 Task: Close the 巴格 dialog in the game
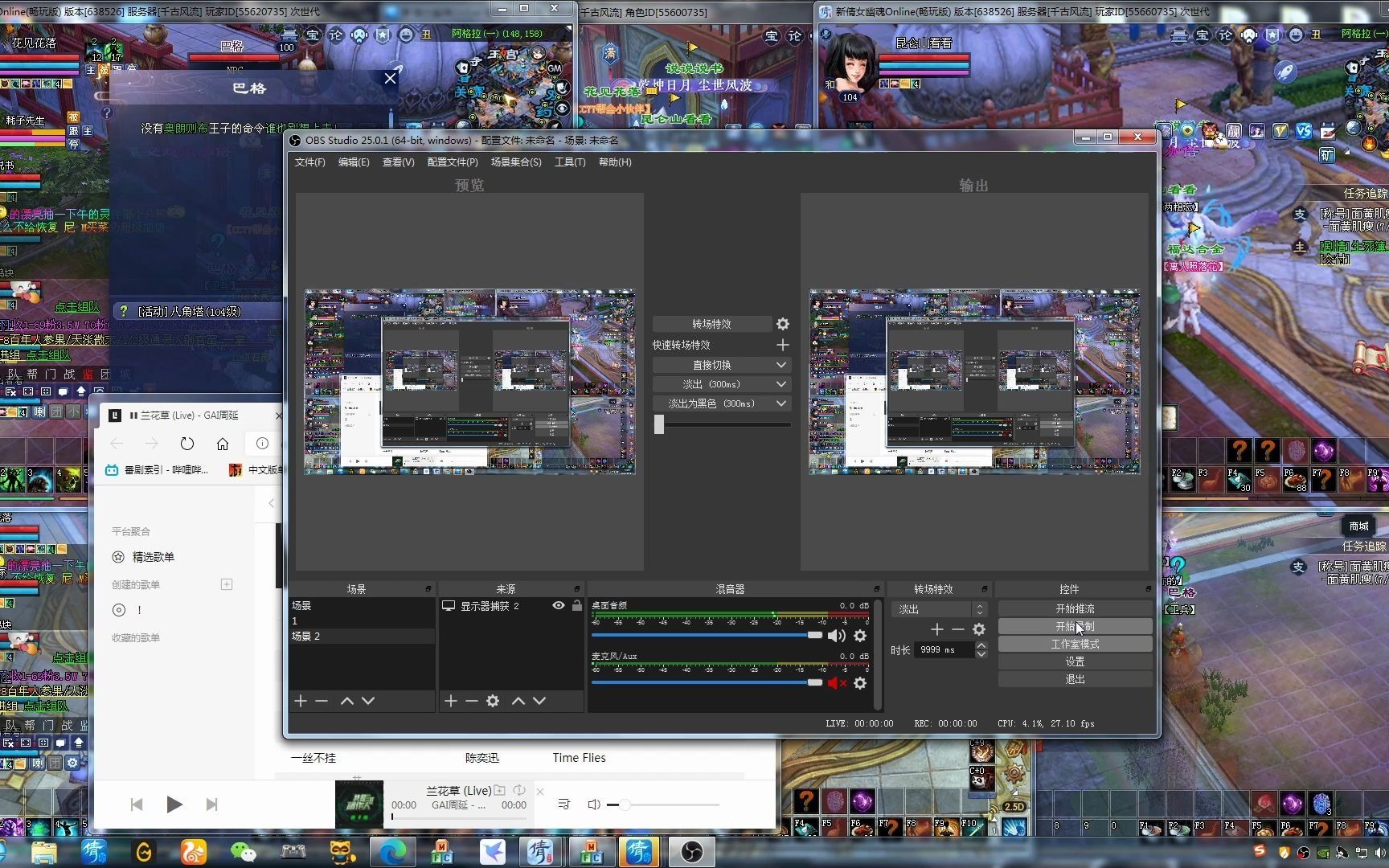(390, 78)
